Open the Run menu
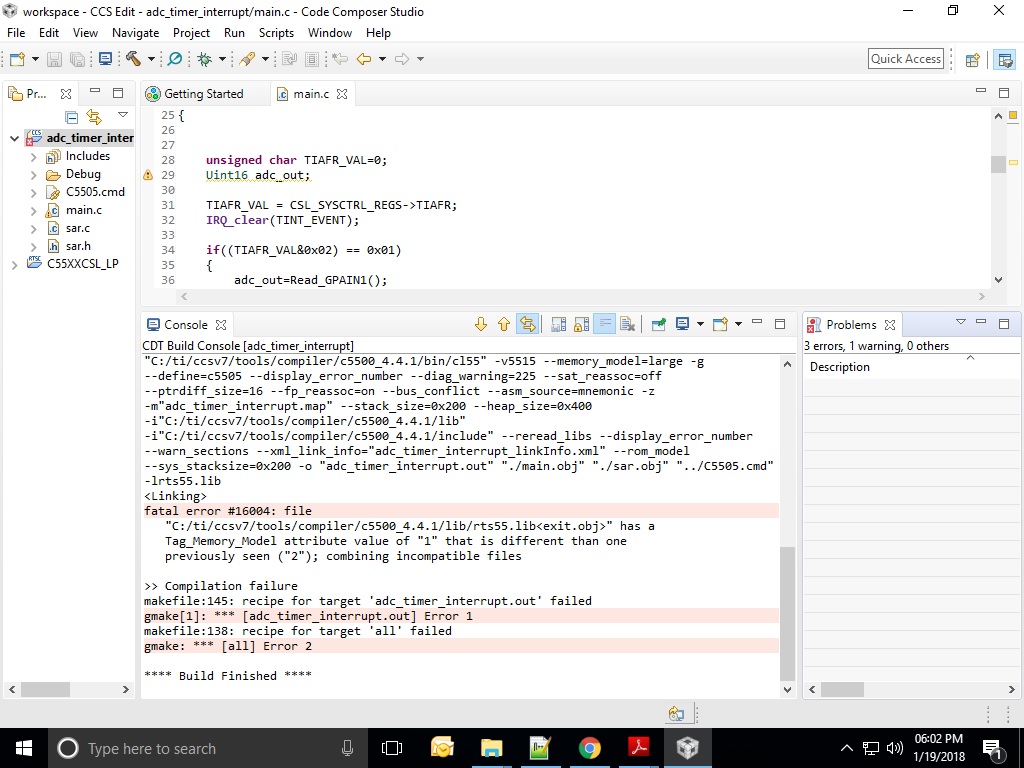Image resolution: width=1024 pixels, height=768 pixels. point(234,33)
